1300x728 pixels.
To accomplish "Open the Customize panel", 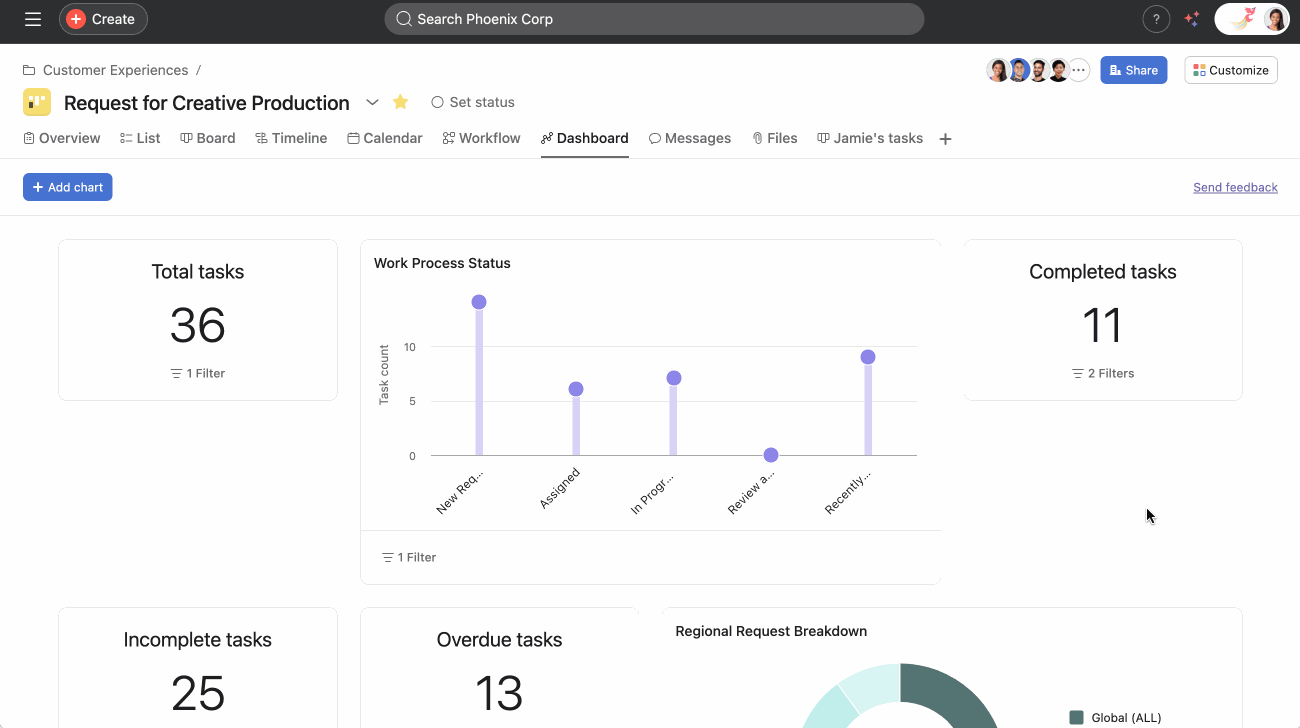I will click(x=1230, y=70).
